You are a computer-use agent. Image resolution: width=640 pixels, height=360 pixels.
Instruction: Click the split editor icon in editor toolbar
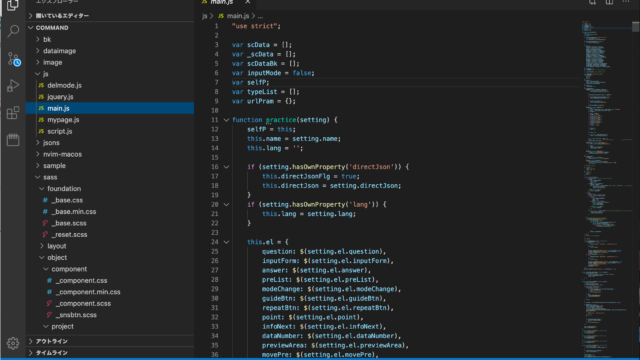point(609,2)
